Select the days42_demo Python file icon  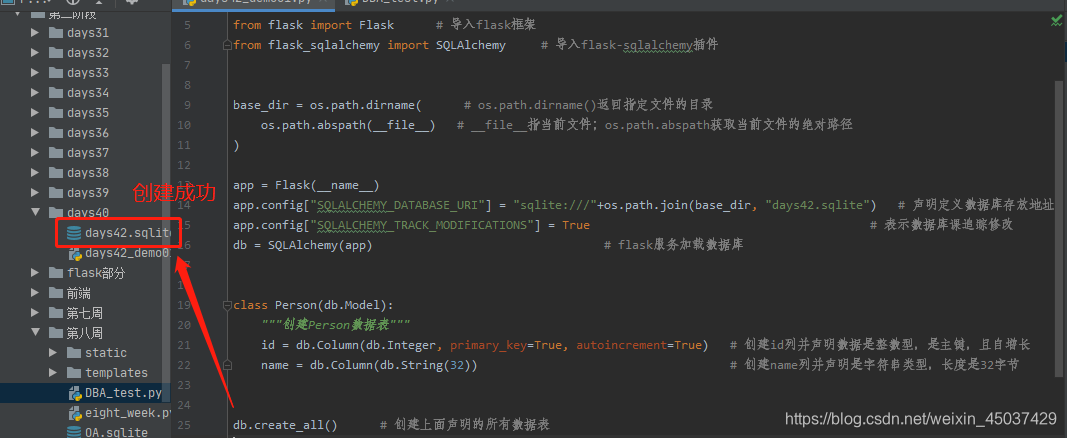pyautogui.click(x=73, y=254)
